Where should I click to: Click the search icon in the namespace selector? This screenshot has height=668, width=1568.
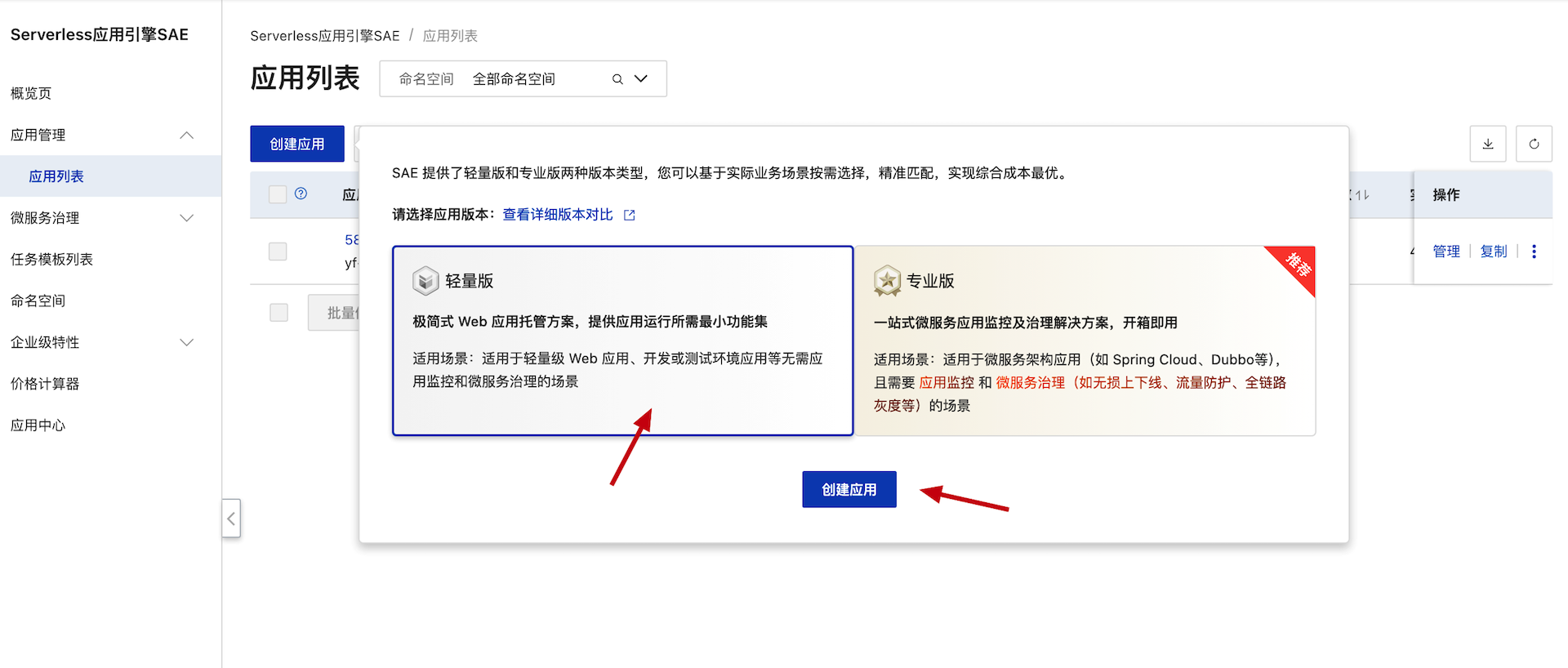pos(617,79)
